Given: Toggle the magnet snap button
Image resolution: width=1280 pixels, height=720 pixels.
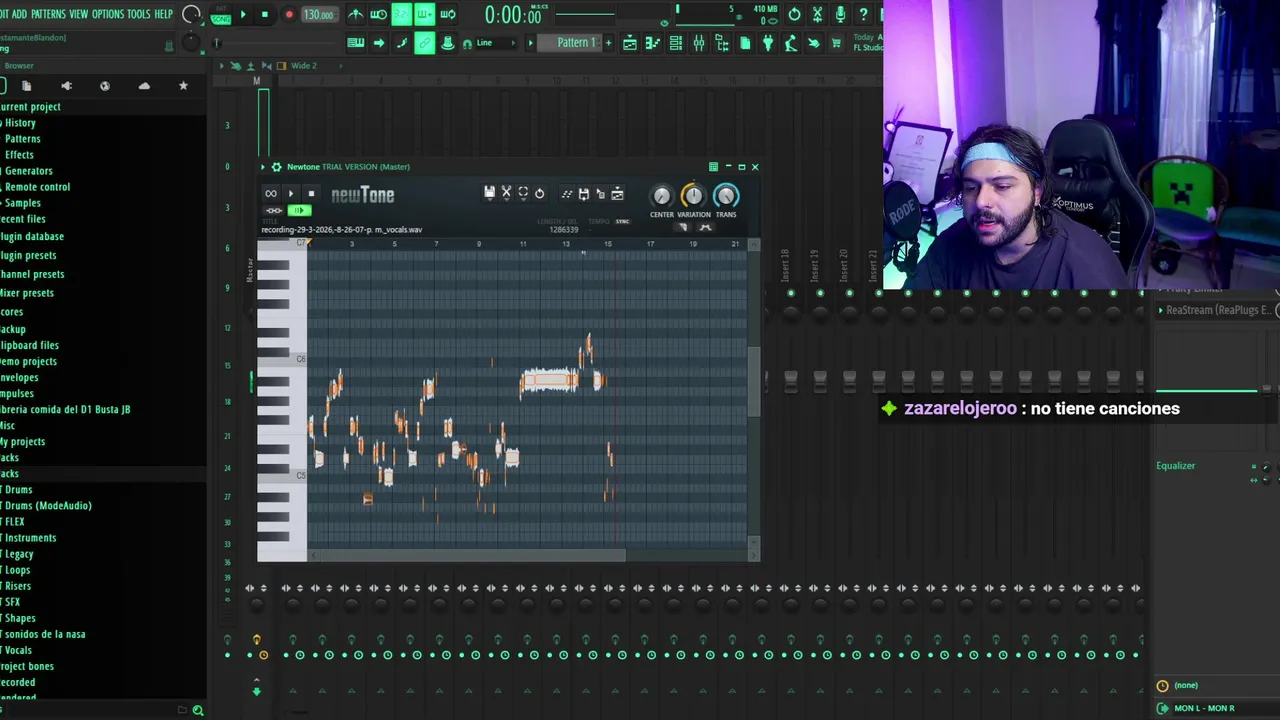Looking at the screenshot, I should tap(467, 43).
